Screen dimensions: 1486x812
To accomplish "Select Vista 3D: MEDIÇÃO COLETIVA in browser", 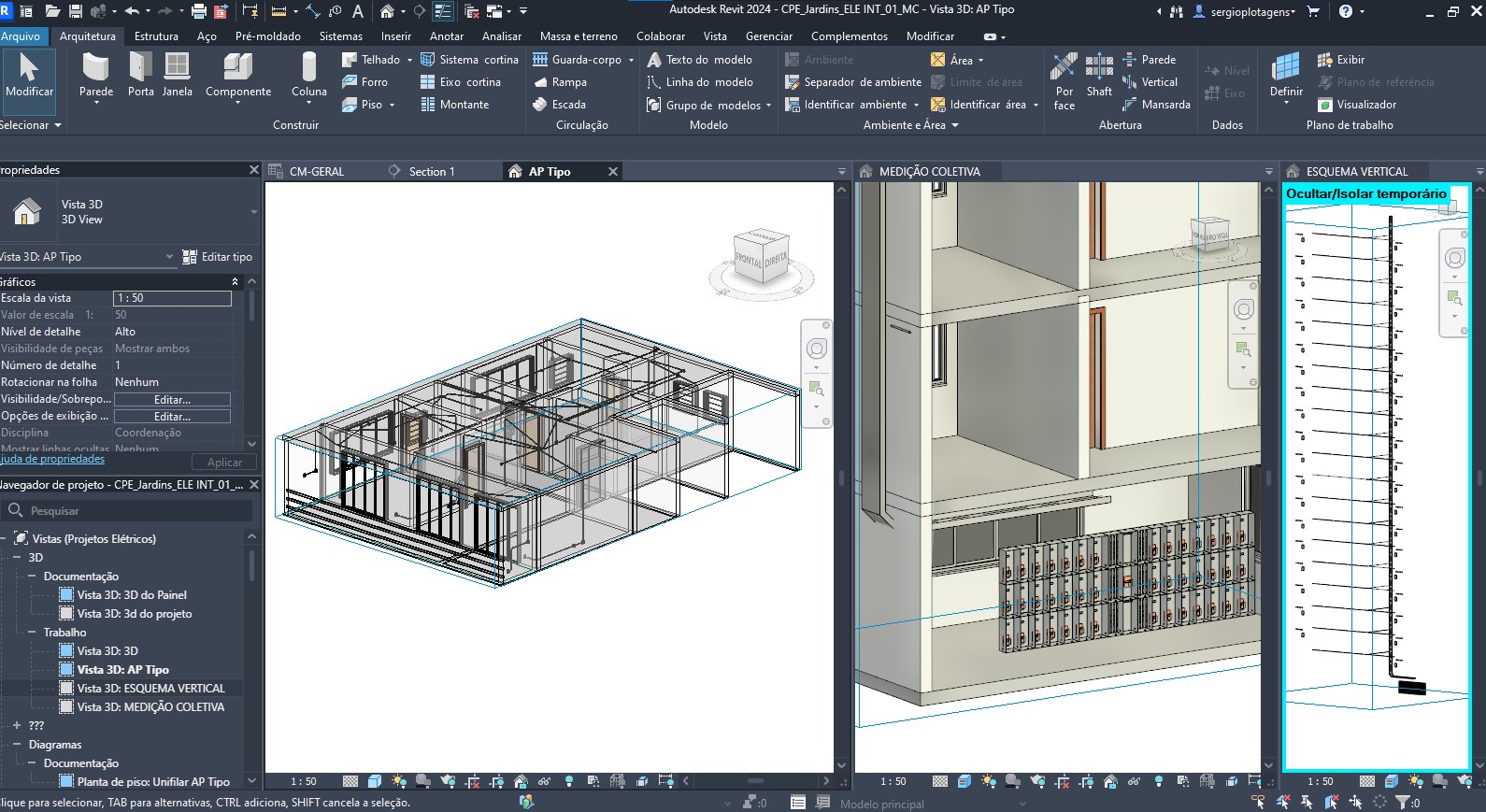I will coord(150,706).
